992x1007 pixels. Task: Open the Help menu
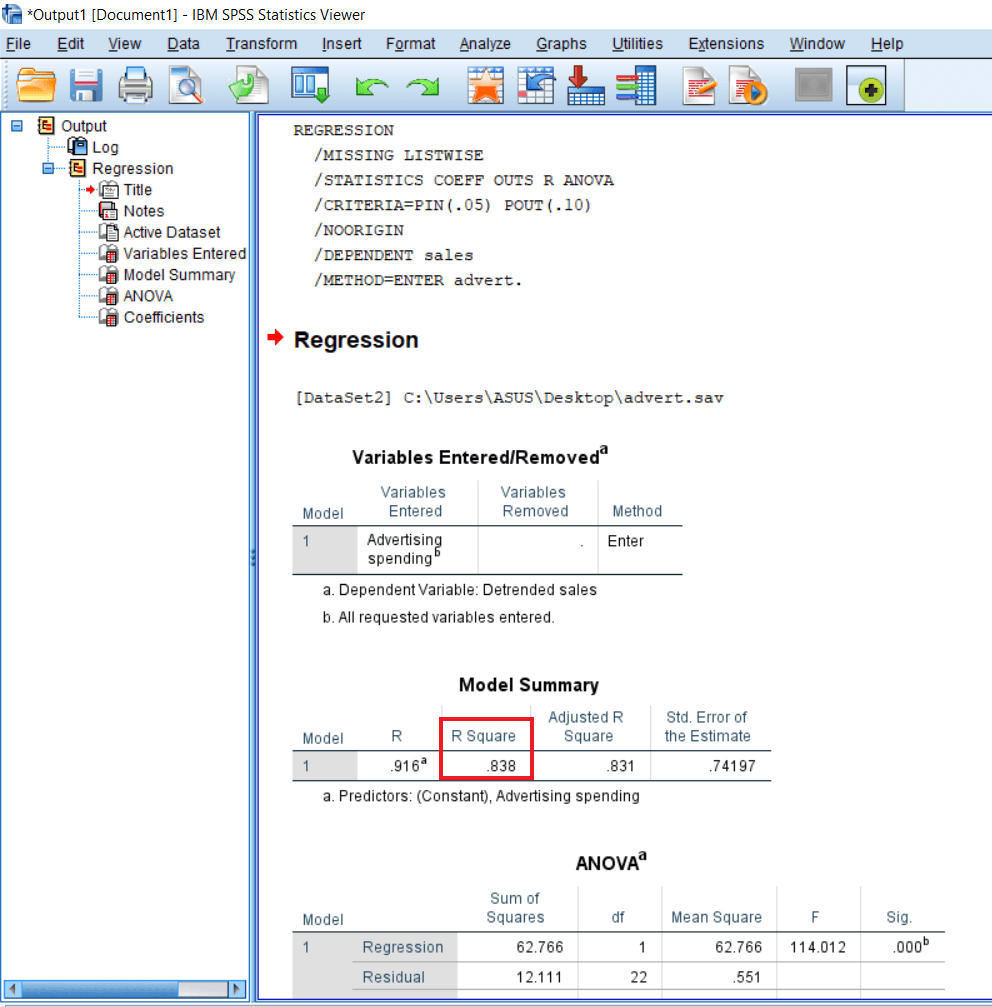click(x=887, y=44)
